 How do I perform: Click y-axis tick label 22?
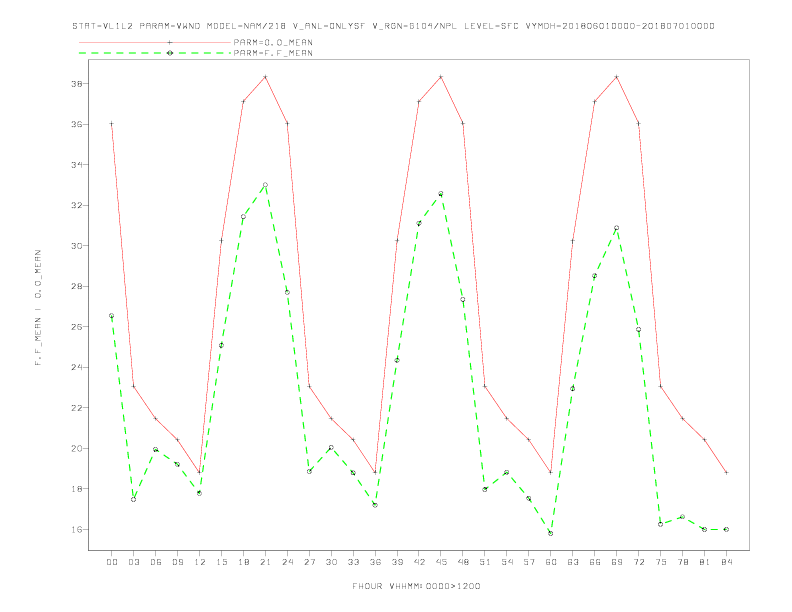point(76,408)
